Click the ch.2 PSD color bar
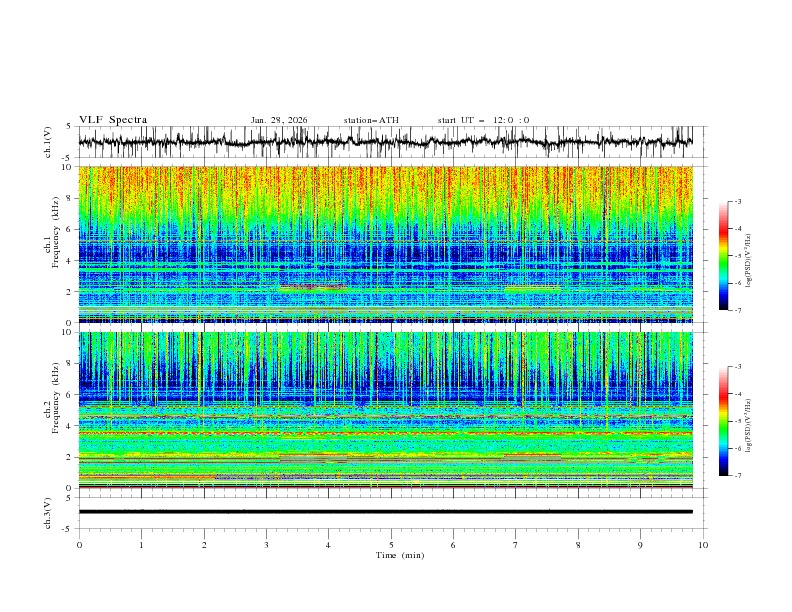Viewport: 792px width, 612px height. 723,421
